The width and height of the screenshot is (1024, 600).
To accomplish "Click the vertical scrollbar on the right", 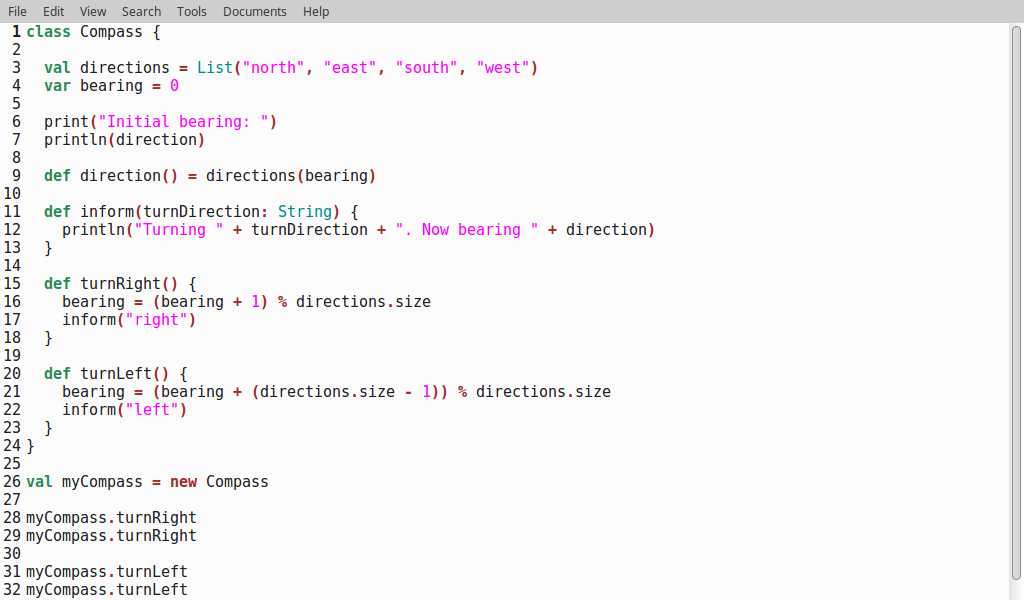I will pos(1015,300).
